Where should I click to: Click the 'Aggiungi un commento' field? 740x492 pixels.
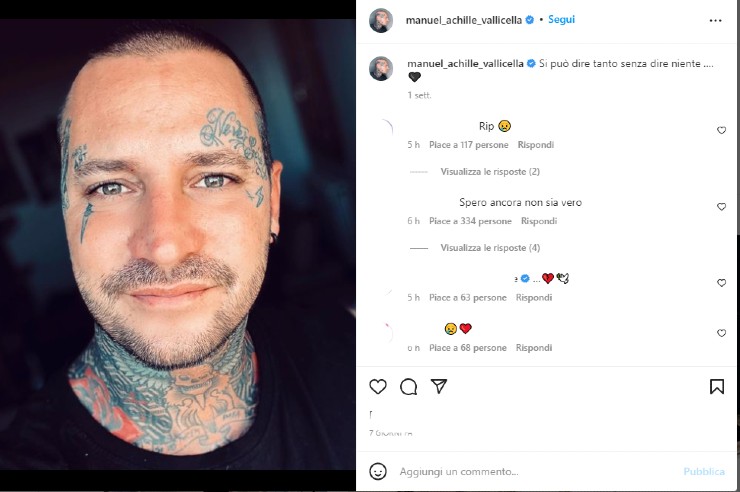(x=538, y=471)
